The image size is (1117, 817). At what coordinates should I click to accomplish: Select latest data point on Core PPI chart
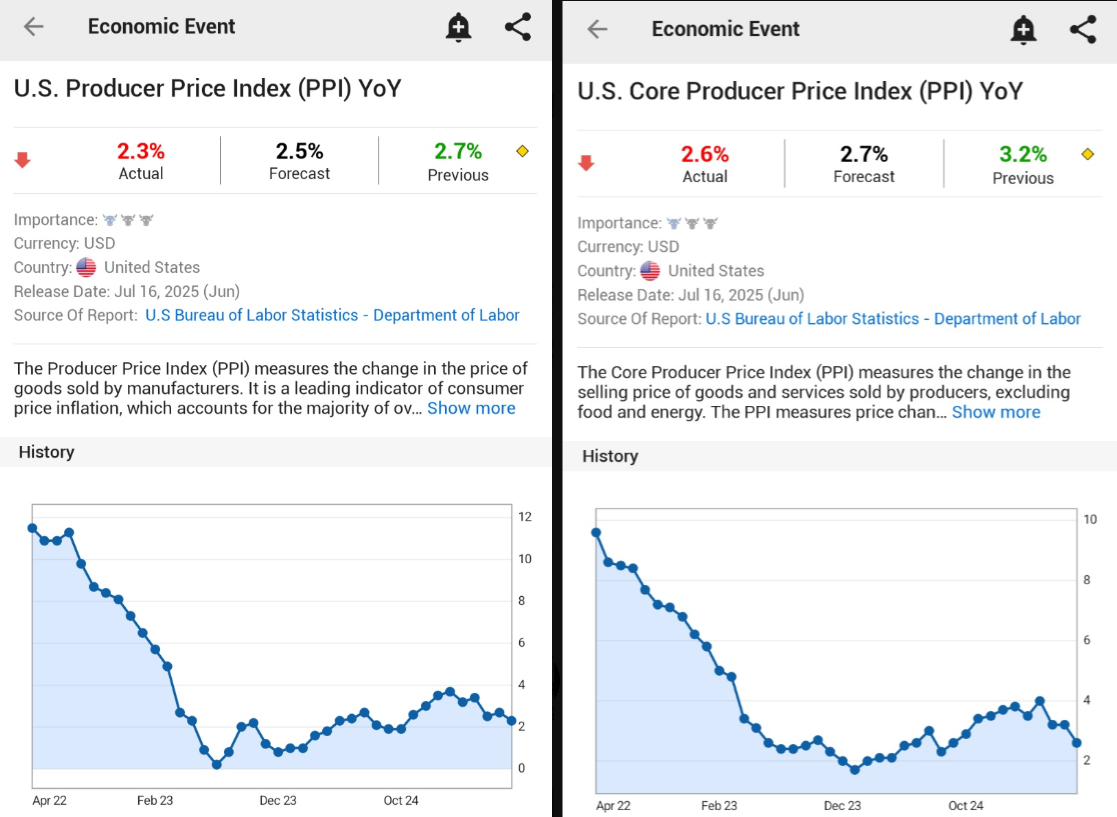(1076, 743)
